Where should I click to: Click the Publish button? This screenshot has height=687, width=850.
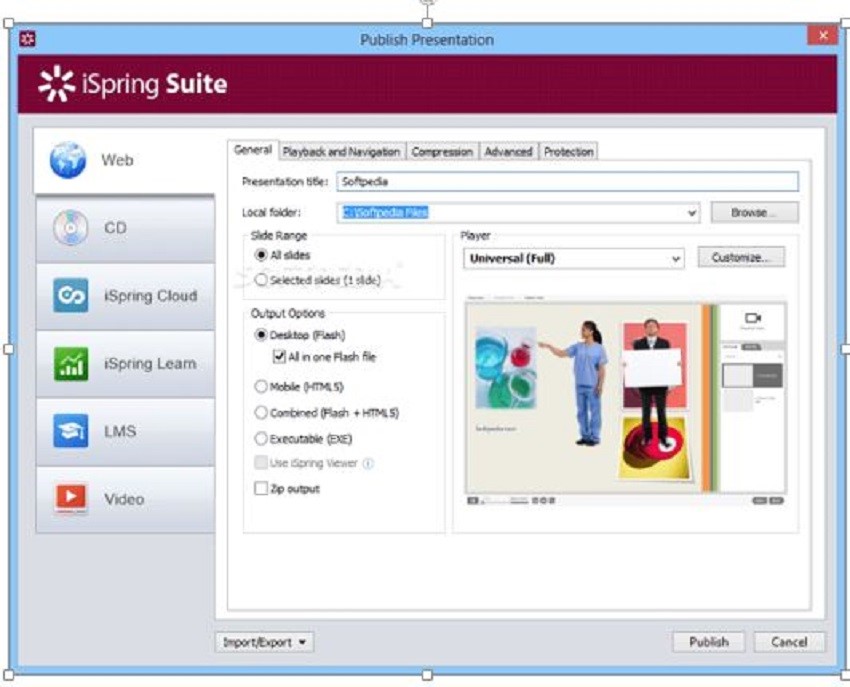[x=709, y=642]
